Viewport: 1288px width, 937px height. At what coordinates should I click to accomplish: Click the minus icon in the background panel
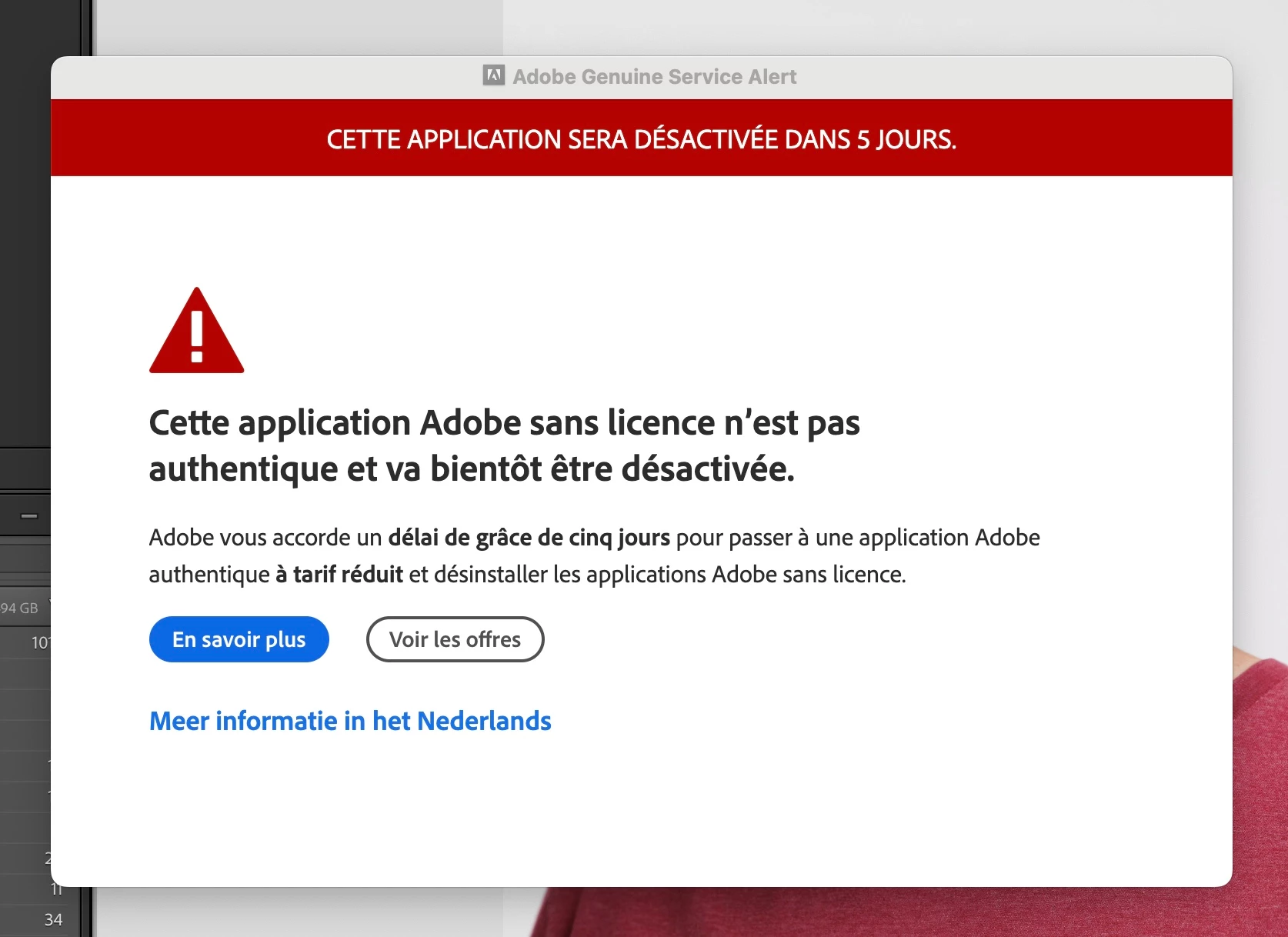29,515
